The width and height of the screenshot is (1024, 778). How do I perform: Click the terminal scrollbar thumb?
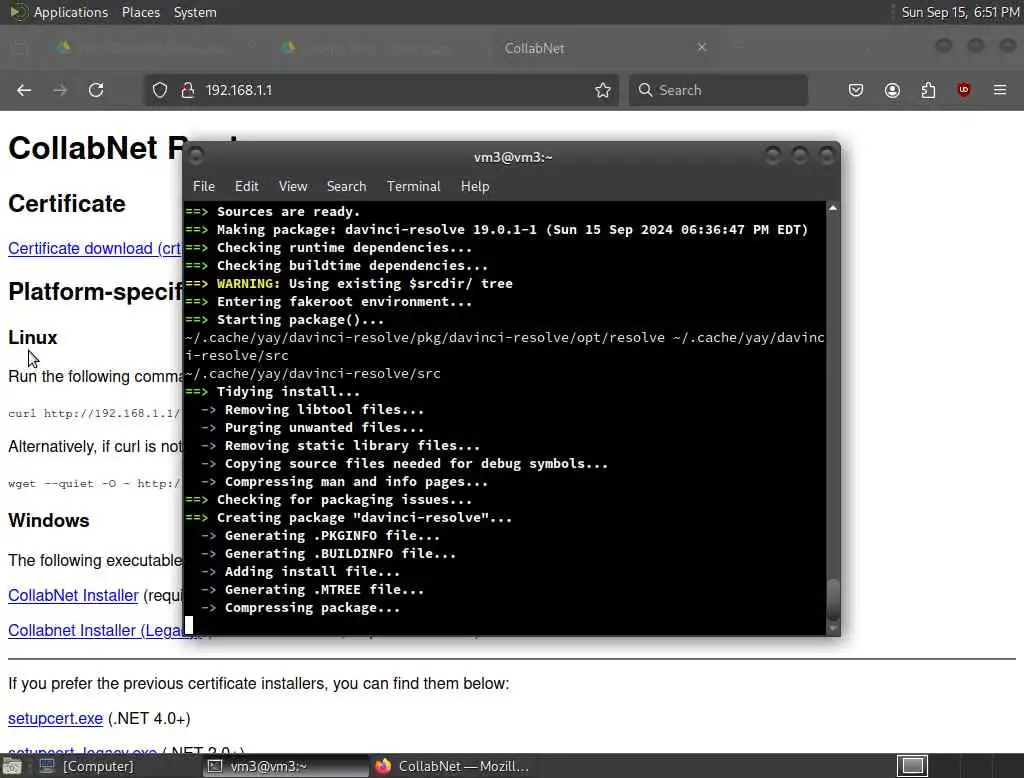click(x=833, y=599)
